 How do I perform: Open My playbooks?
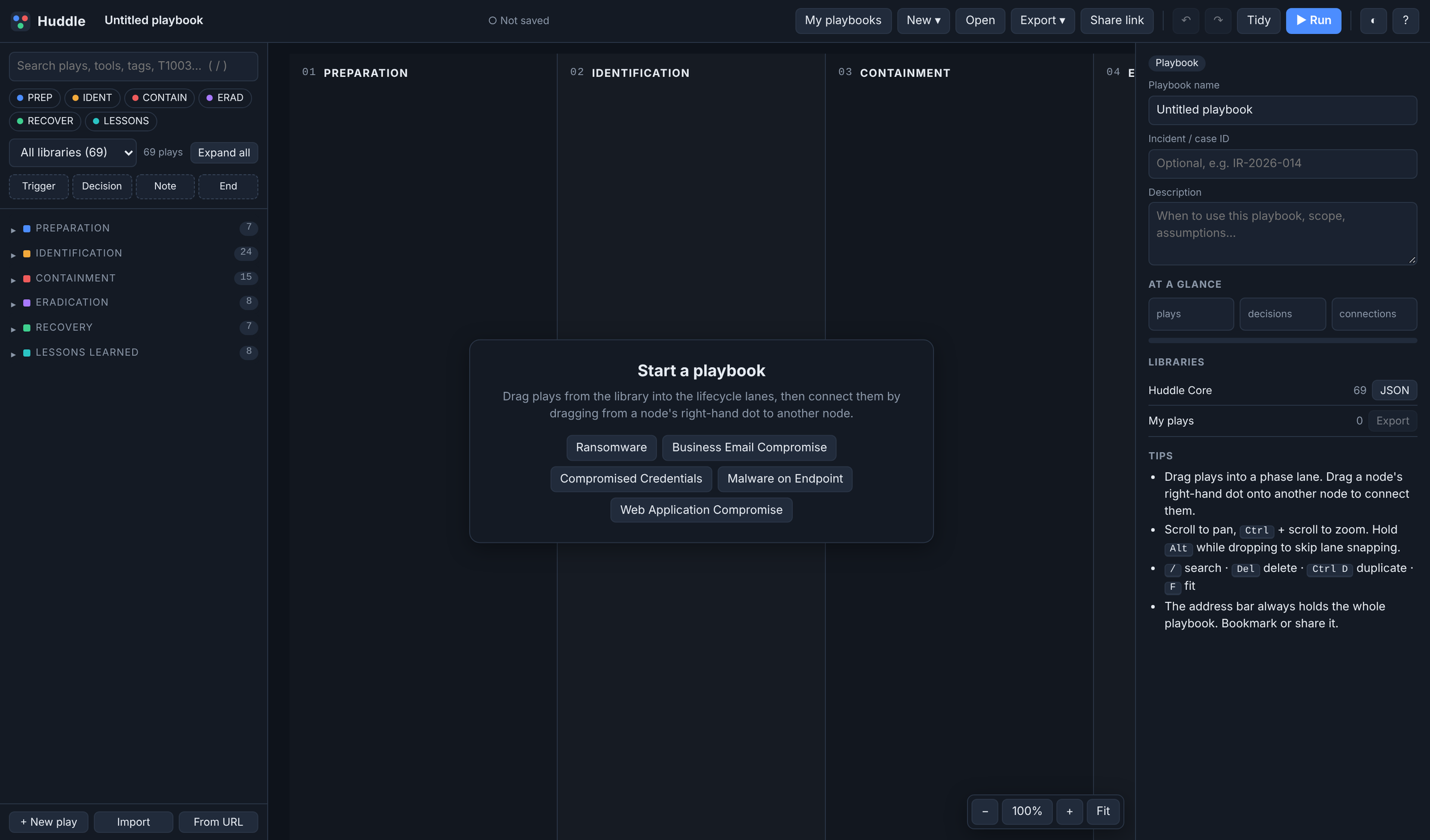point(843,20)
